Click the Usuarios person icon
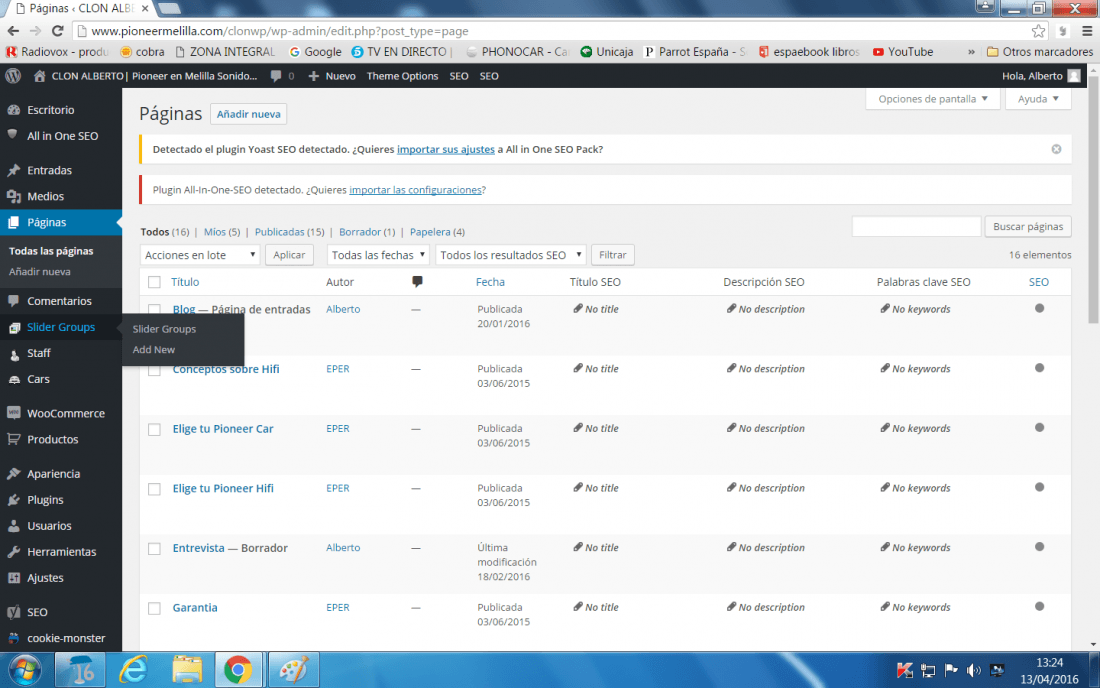Image resolution: width=1100 pixels, height=688 pixels. pyautogui.click(x=14, y=525)
